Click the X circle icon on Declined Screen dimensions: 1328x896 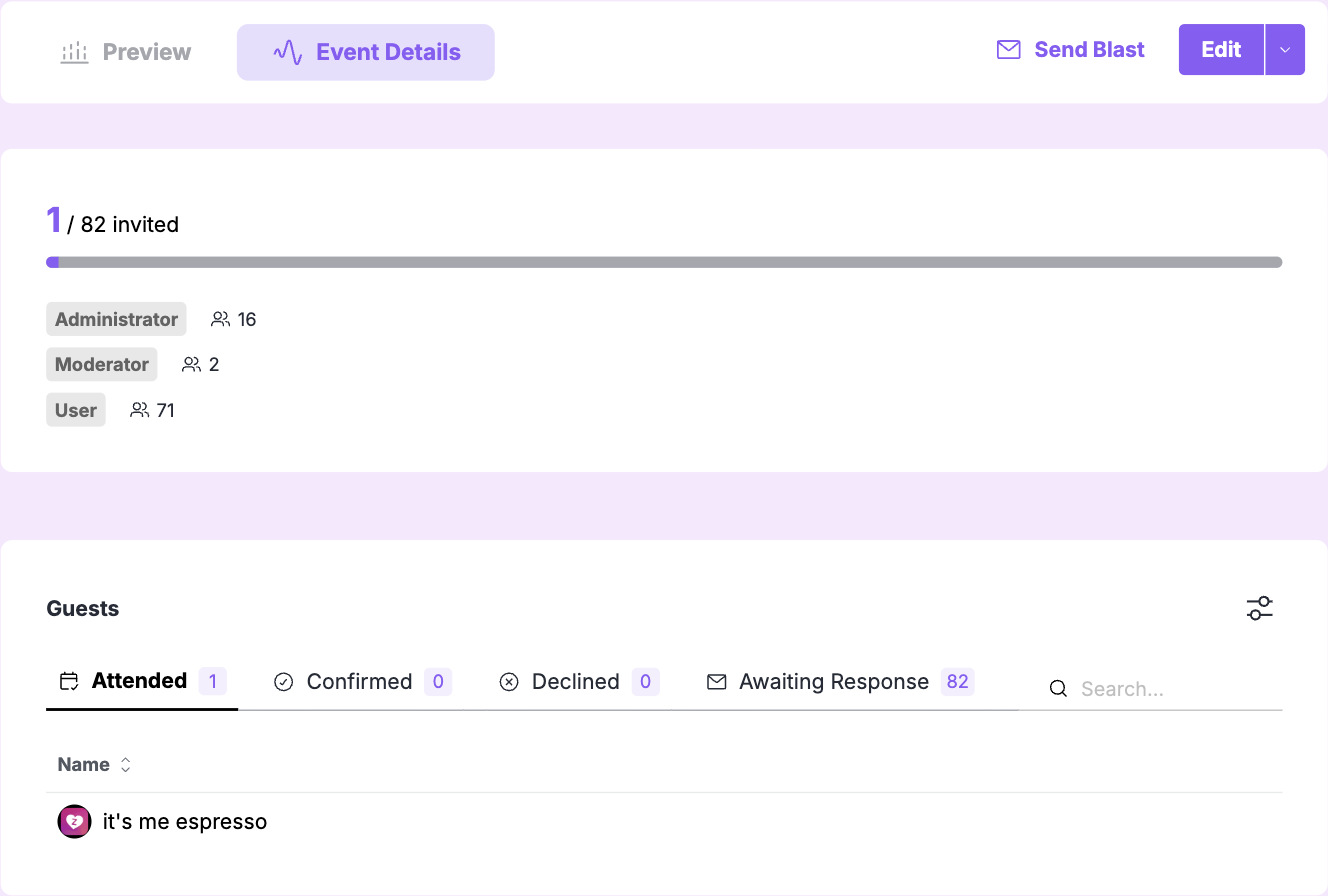(x=509, y=682)
